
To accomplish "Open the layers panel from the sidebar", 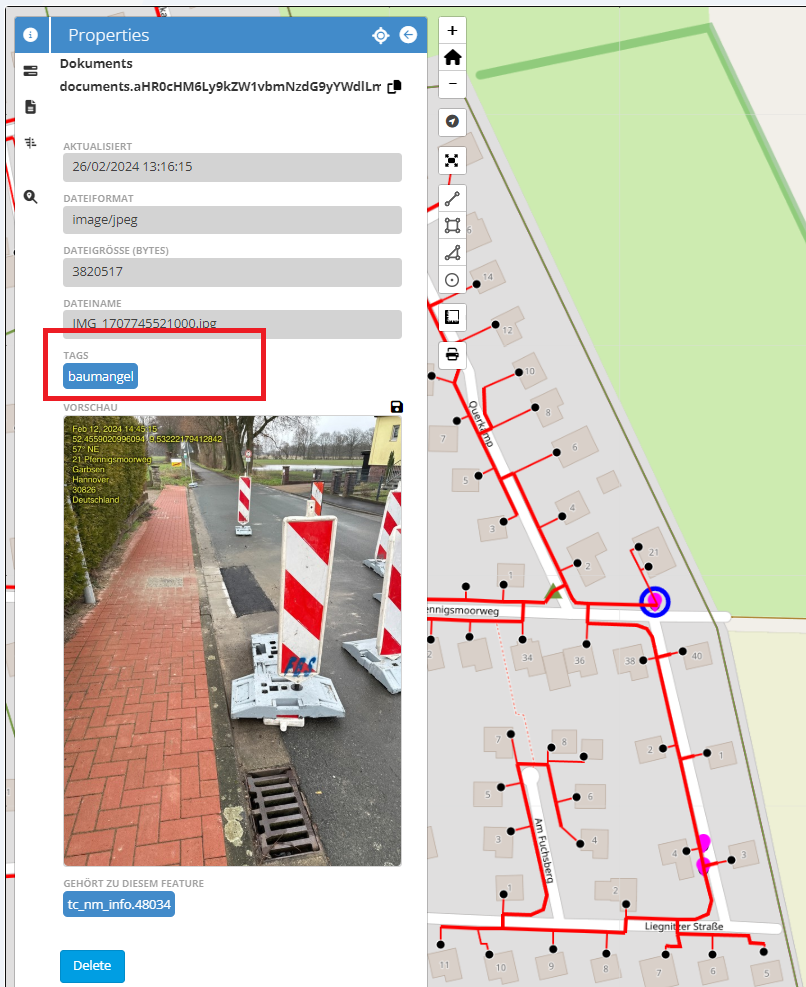I will (x=31, y=71).
